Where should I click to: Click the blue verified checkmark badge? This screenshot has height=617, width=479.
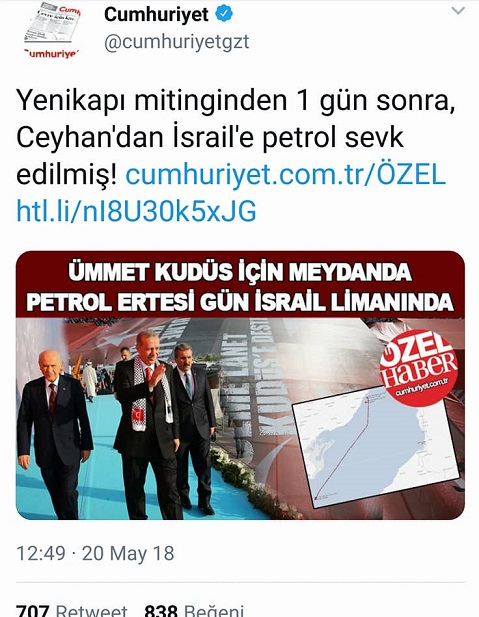point(224,15)
